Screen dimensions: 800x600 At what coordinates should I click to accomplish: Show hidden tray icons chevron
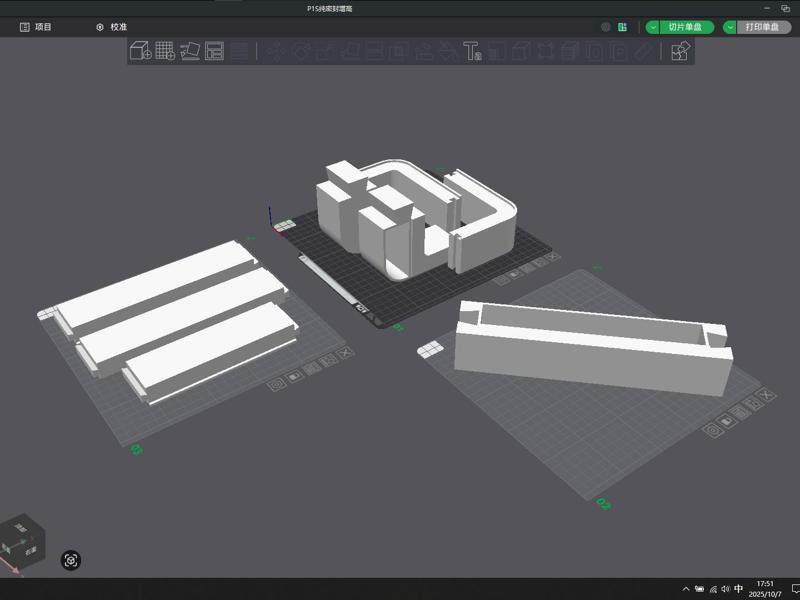685,589
